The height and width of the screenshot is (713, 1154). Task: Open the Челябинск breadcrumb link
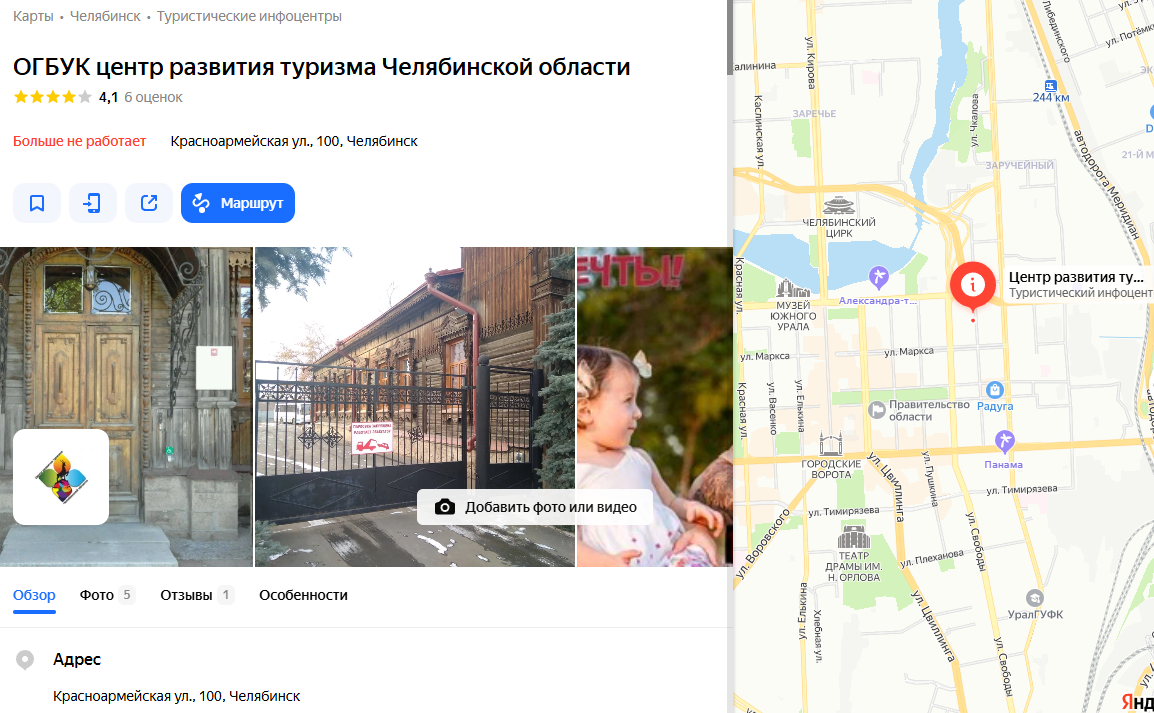tap(105, 16)
